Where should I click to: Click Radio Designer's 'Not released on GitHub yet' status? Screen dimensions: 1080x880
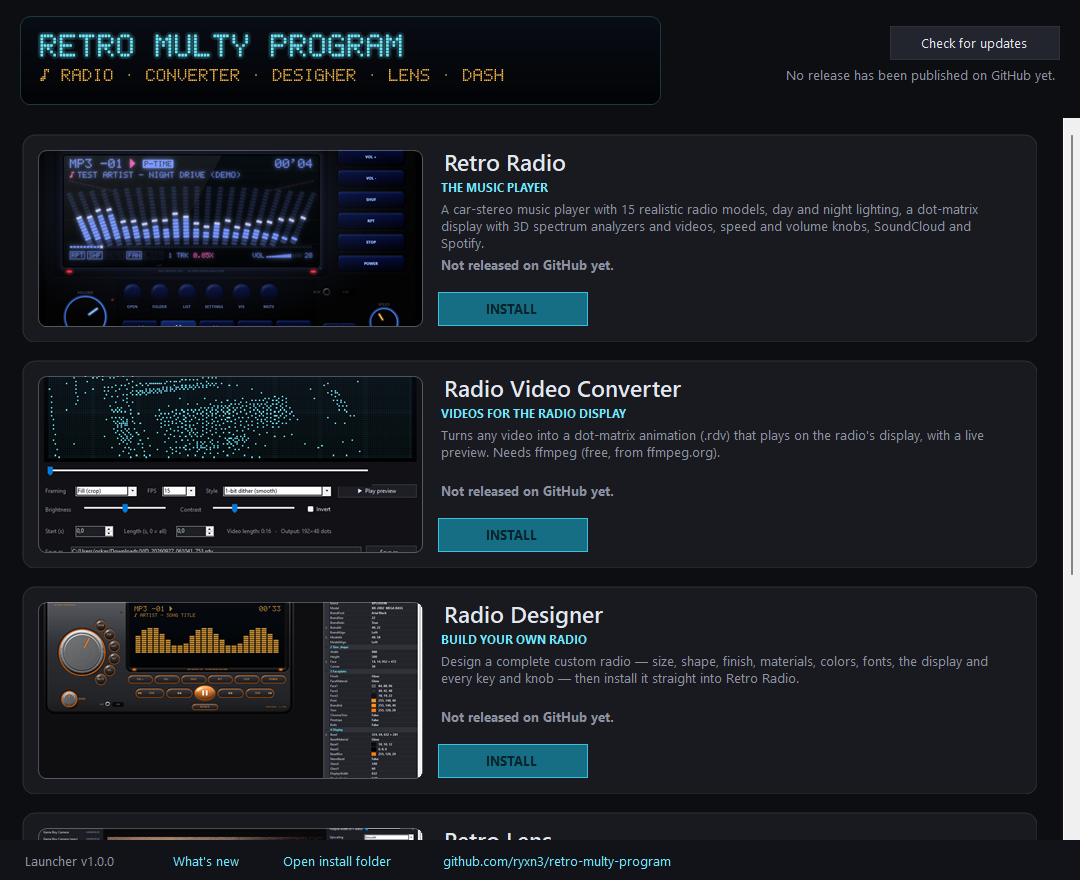point(527,717)
